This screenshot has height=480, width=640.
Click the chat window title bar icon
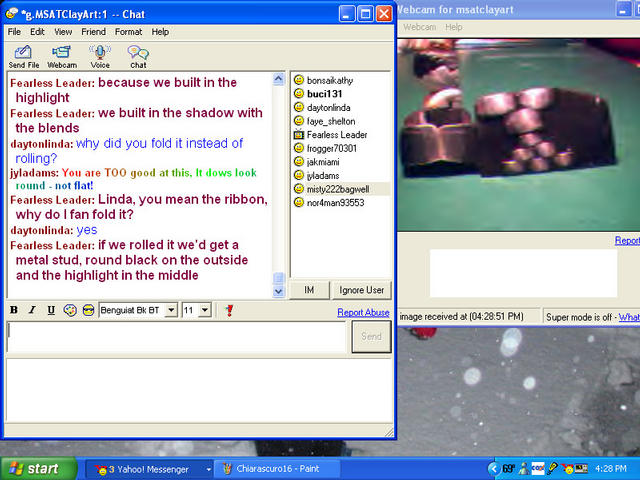(12, 14)
